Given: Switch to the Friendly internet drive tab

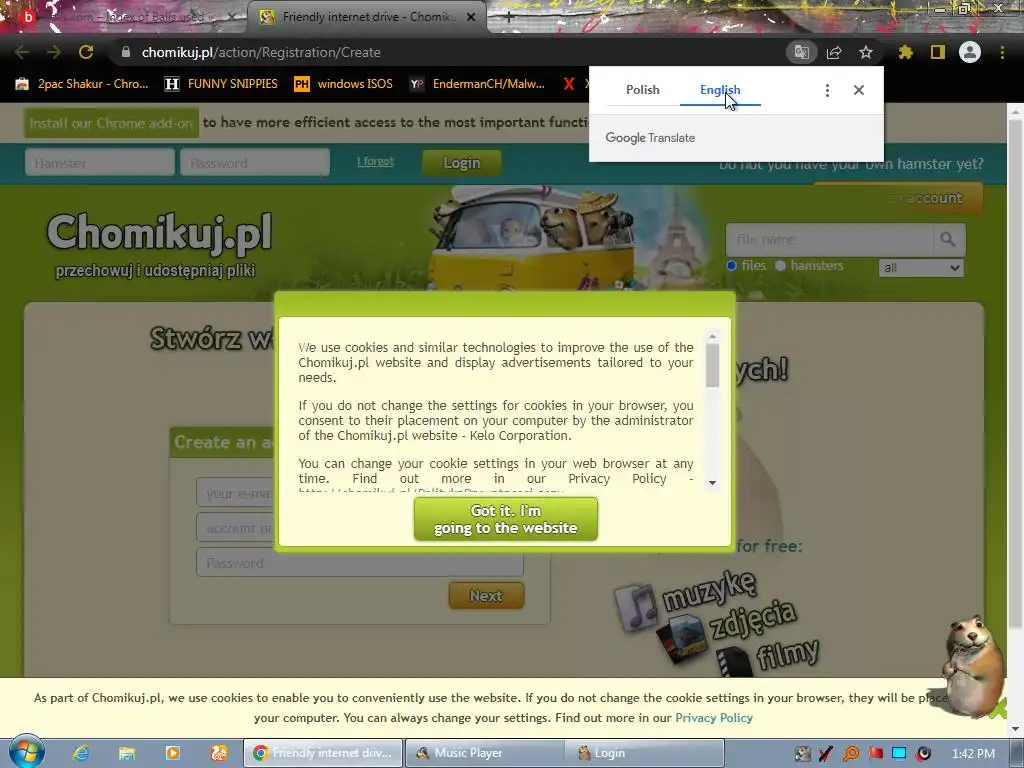Looking at the screenshot, I should tap(366, 17).
